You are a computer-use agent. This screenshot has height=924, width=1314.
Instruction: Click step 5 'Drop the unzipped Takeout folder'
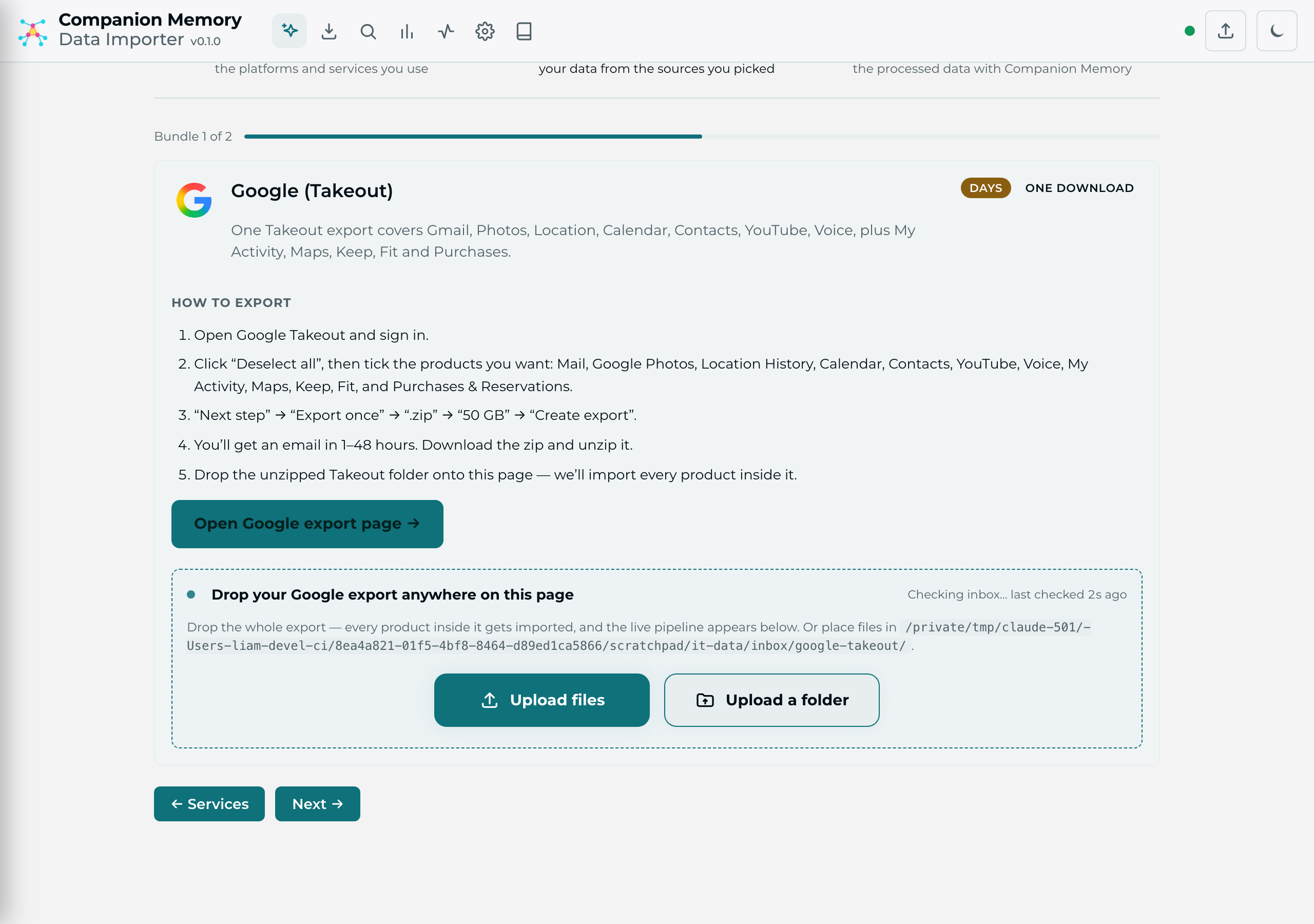(x=496, y=475)
